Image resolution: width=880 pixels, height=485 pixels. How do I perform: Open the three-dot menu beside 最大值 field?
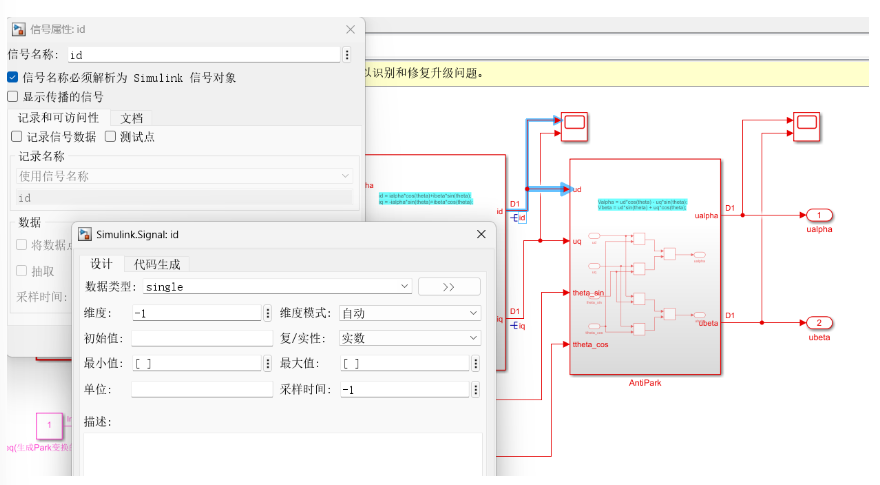click(x=475, y=363)
